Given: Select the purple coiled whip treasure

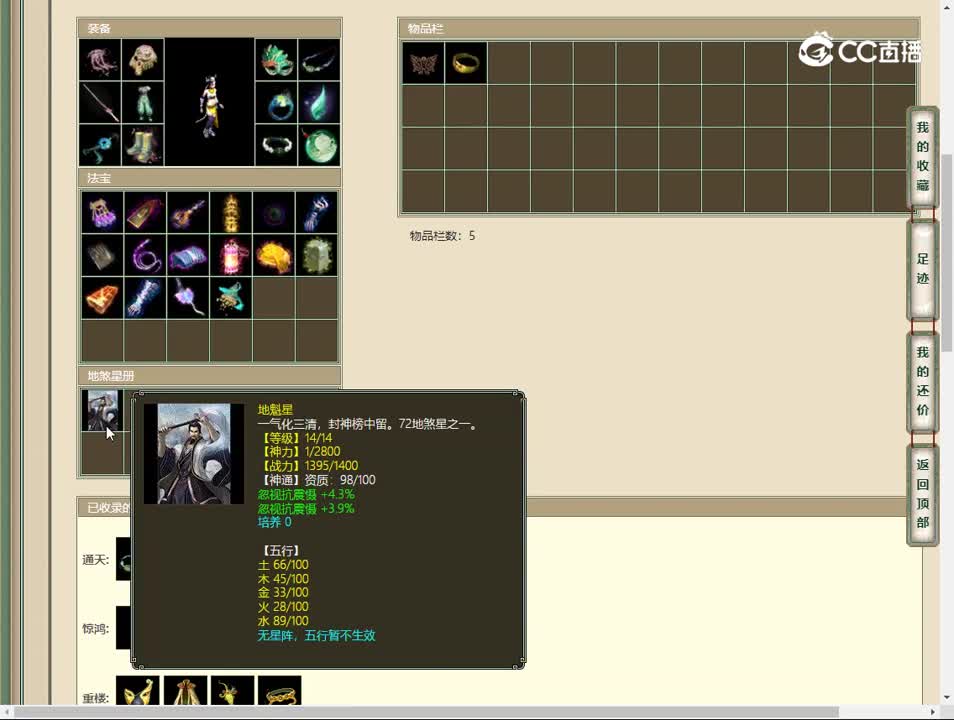Looking at the screenshot, I should 145,256.
